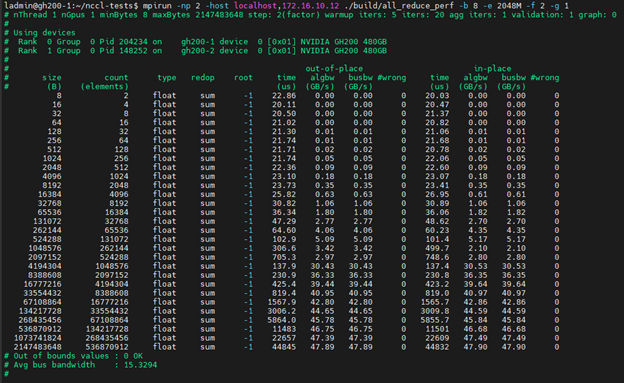Click the 'count' column header
The width and height of the screenshot is (624, 383).
click(116, 78)
